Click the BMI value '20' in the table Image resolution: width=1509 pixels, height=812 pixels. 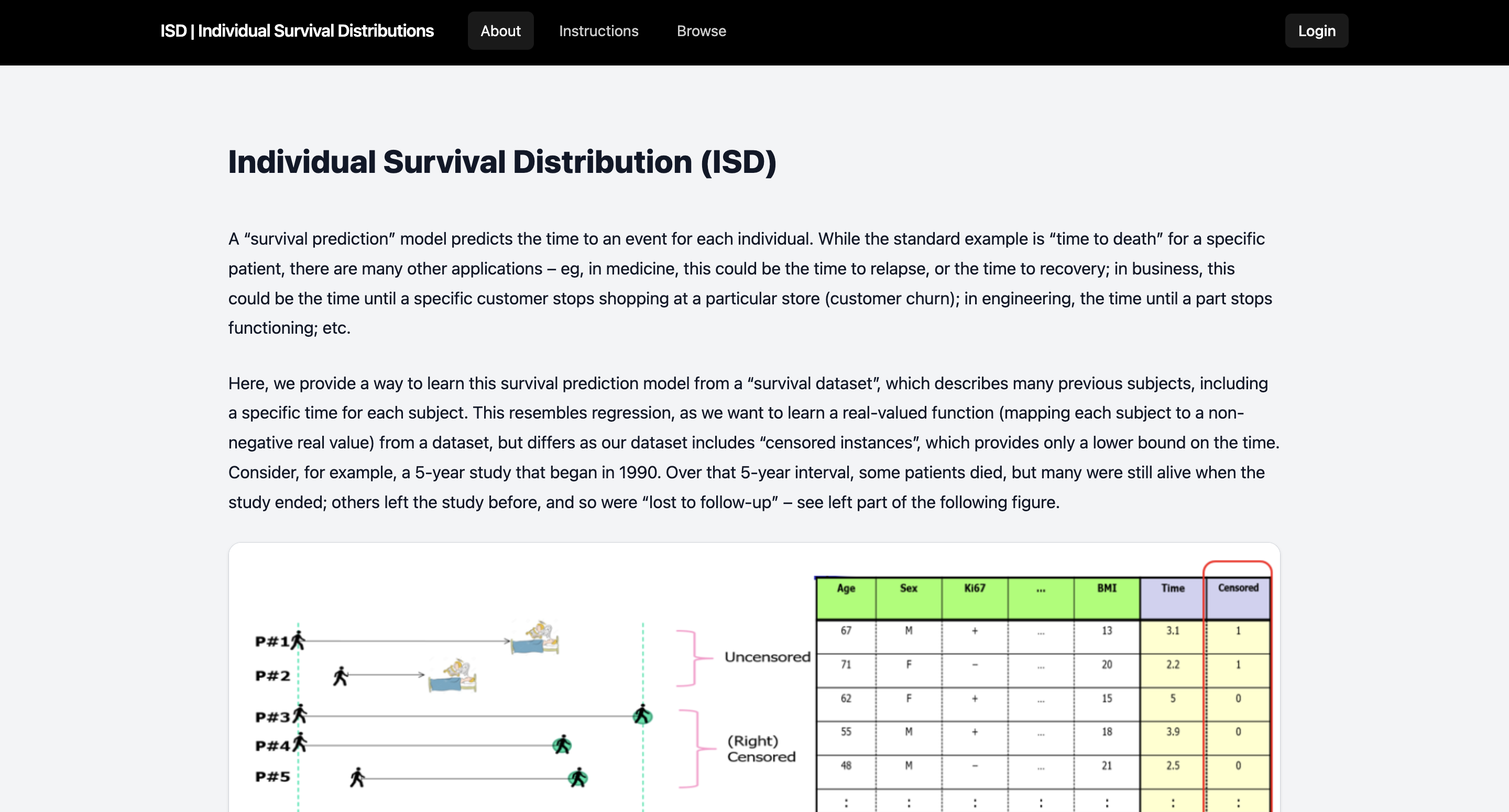[x=1107, y=664]
